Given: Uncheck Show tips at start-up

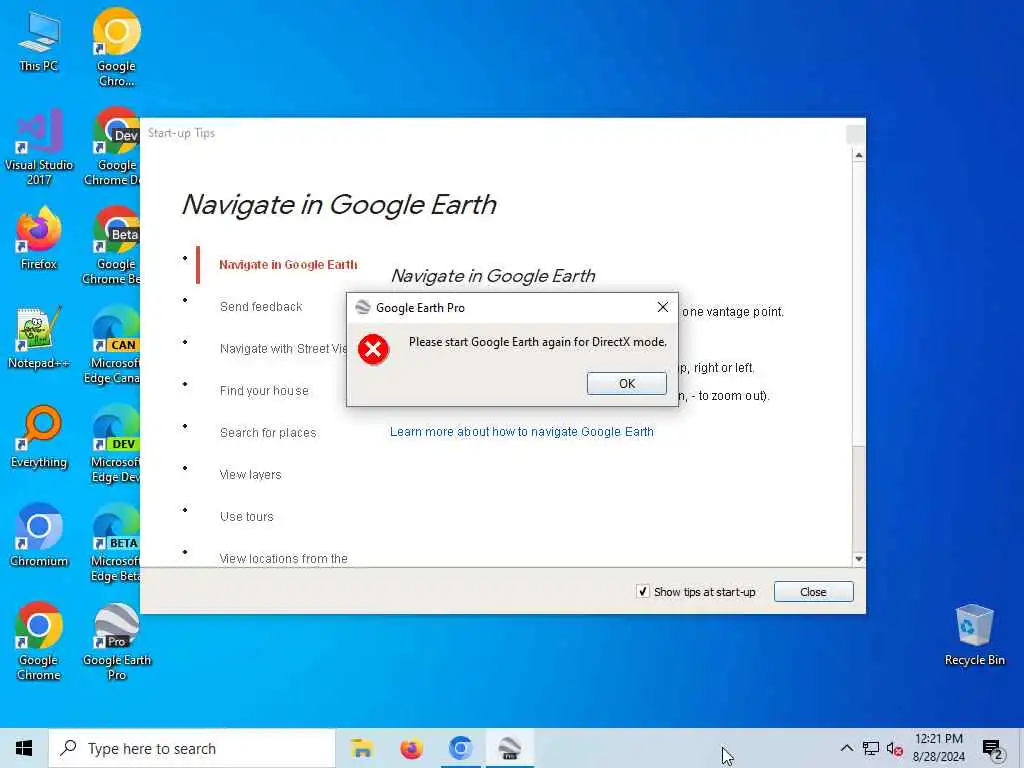Looking at the screenshot, I should [643, 592].
